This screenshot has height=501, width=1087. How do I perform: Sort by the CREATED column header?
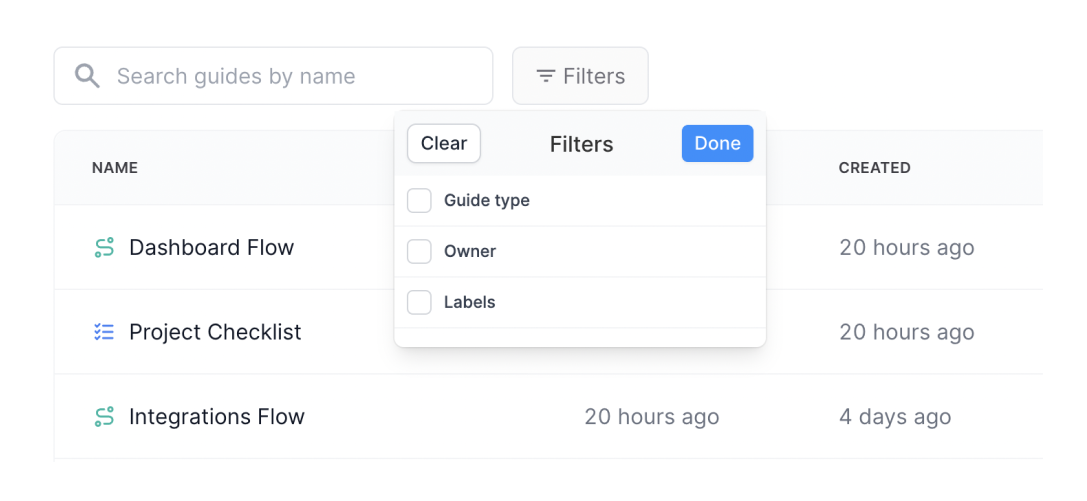point(874,168)
